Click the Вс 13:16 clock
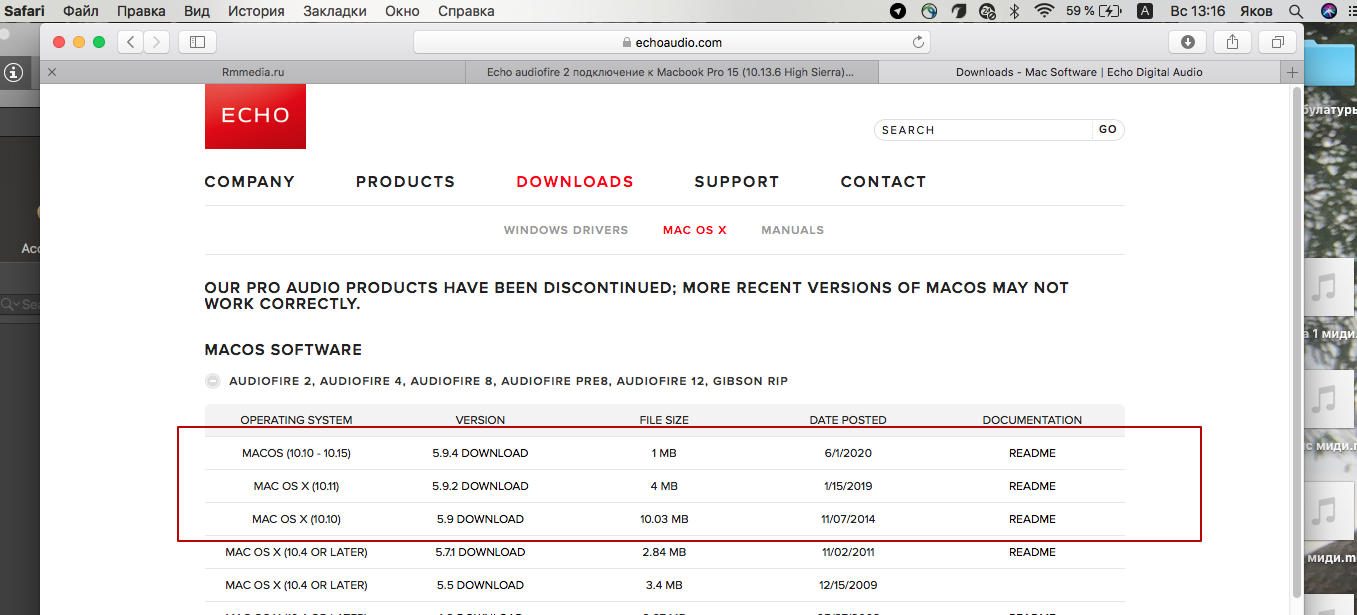Viewport: 1357px width, 615px height. (1197, 11)
